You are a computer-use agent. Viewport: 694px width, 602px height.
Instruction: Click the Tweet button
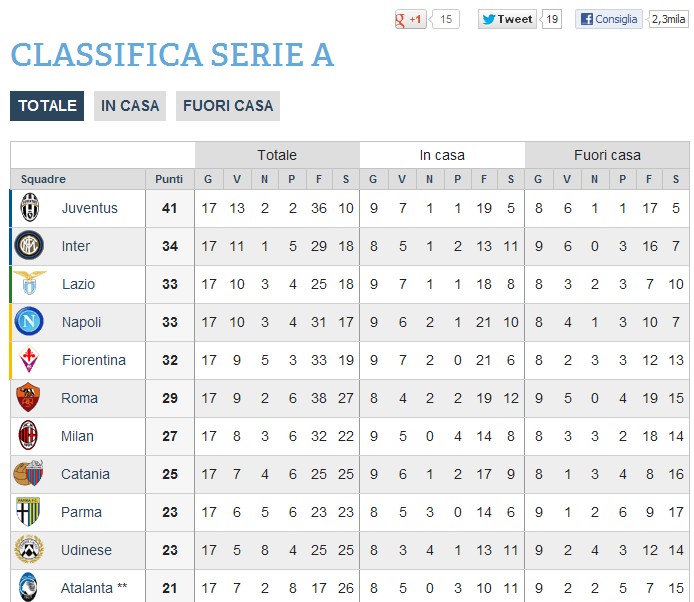507,19
